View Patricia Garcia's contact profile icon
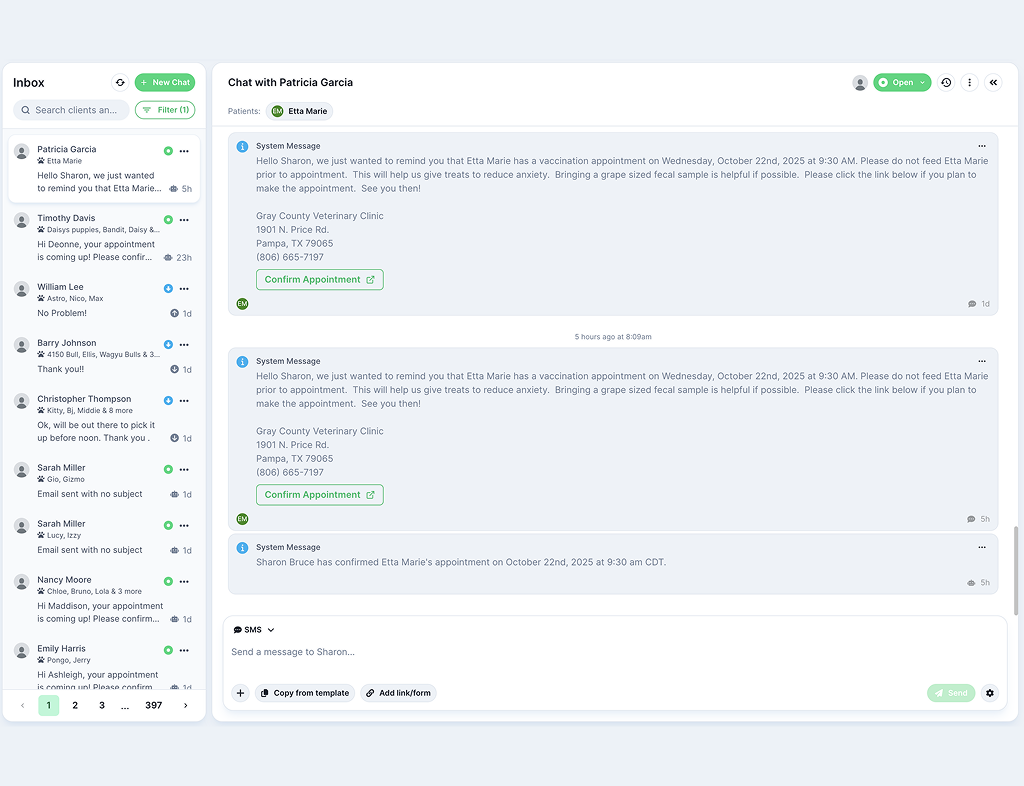 coord(860,83)
